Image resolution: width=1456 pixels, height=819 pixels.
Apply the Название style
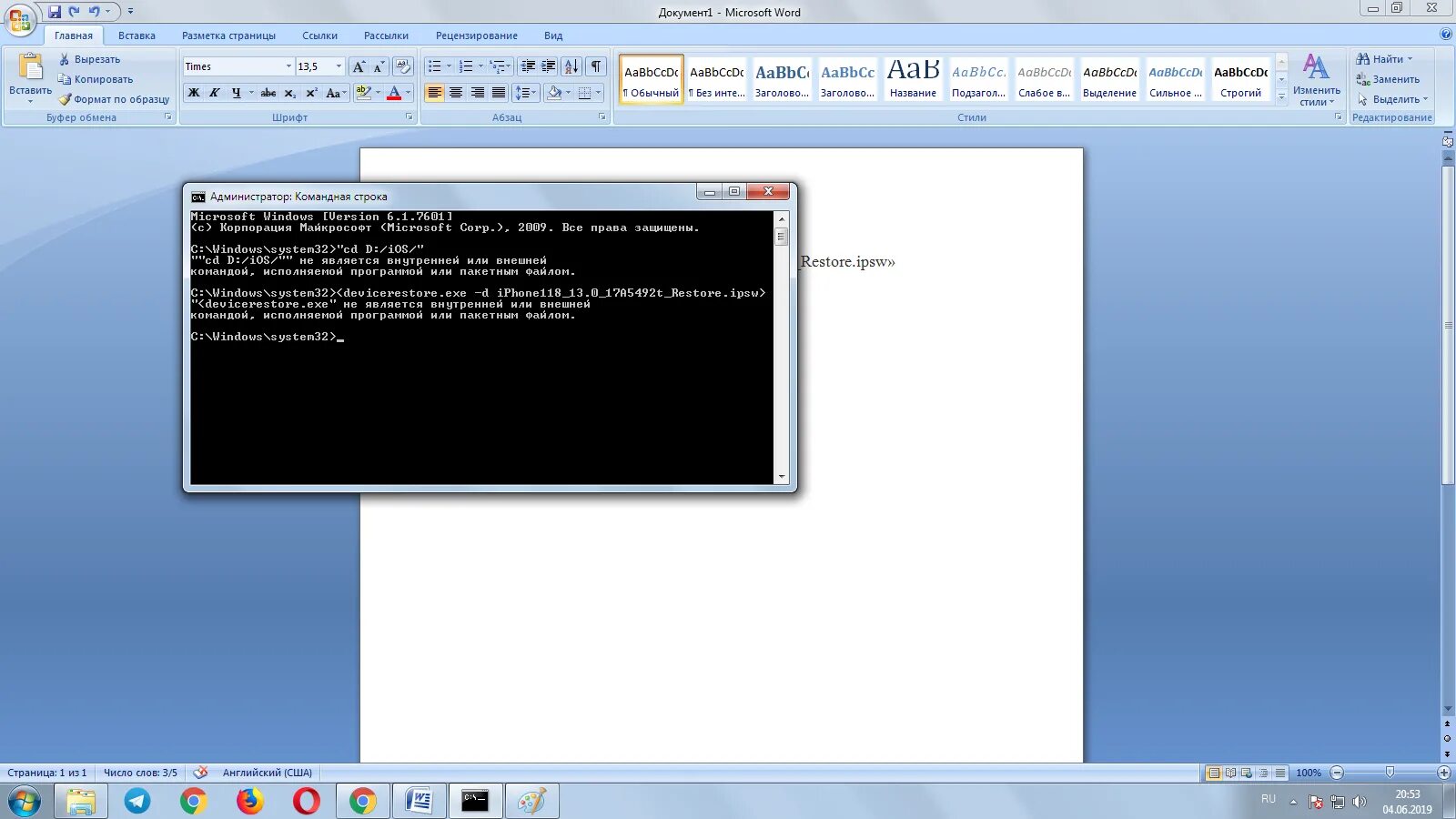(x=913, y=78)
